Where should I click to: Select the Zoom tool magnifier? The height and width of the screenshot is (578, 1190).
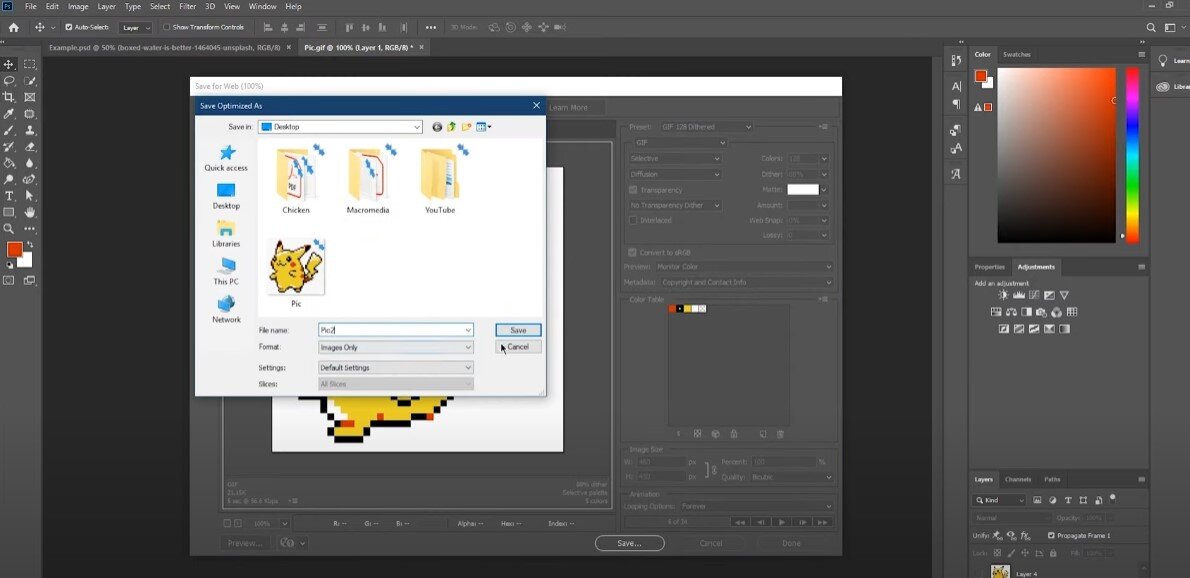click(x=9, y=229)
